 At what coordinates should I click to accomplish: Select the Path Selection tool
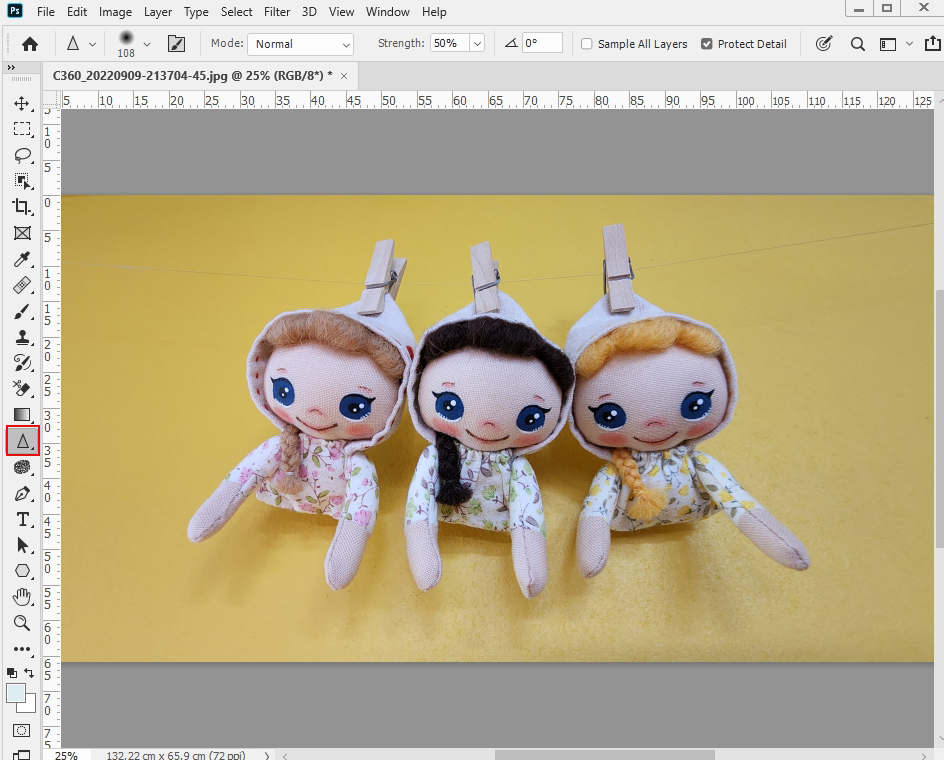(22, 545)
